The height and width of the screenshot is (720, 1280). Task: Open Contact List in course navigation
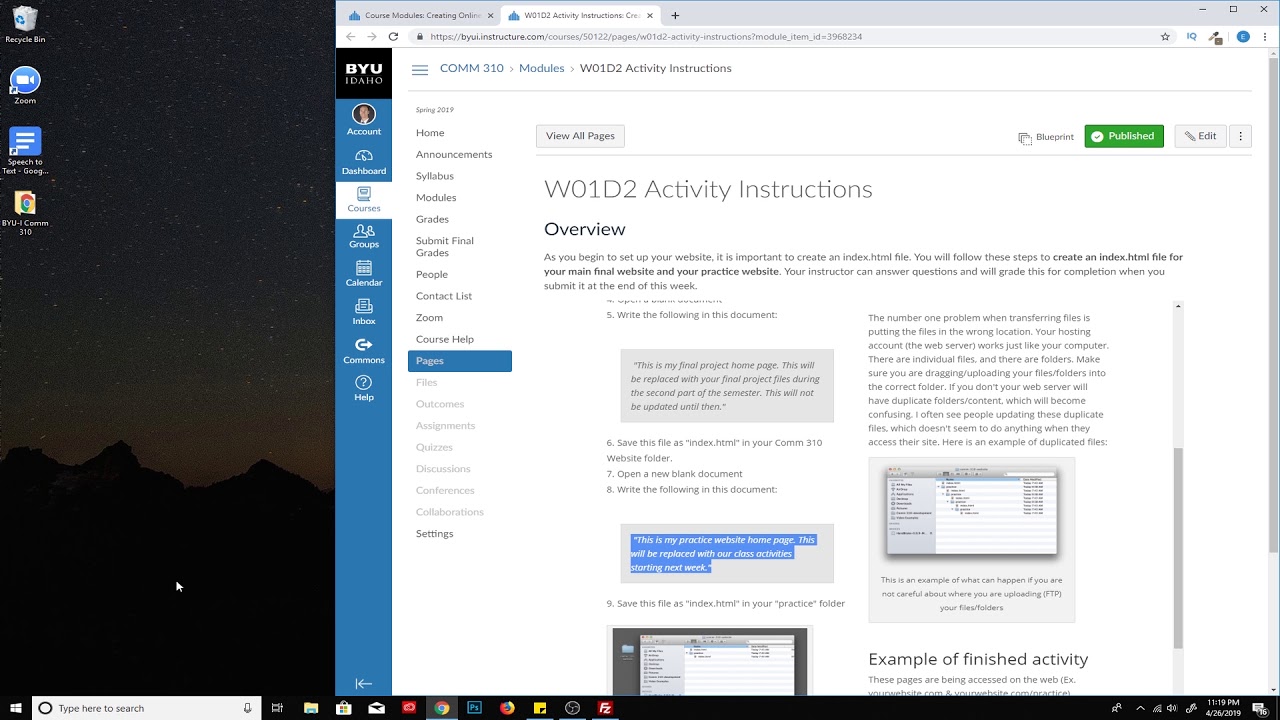pyautogui.click(x=444, y=296)
